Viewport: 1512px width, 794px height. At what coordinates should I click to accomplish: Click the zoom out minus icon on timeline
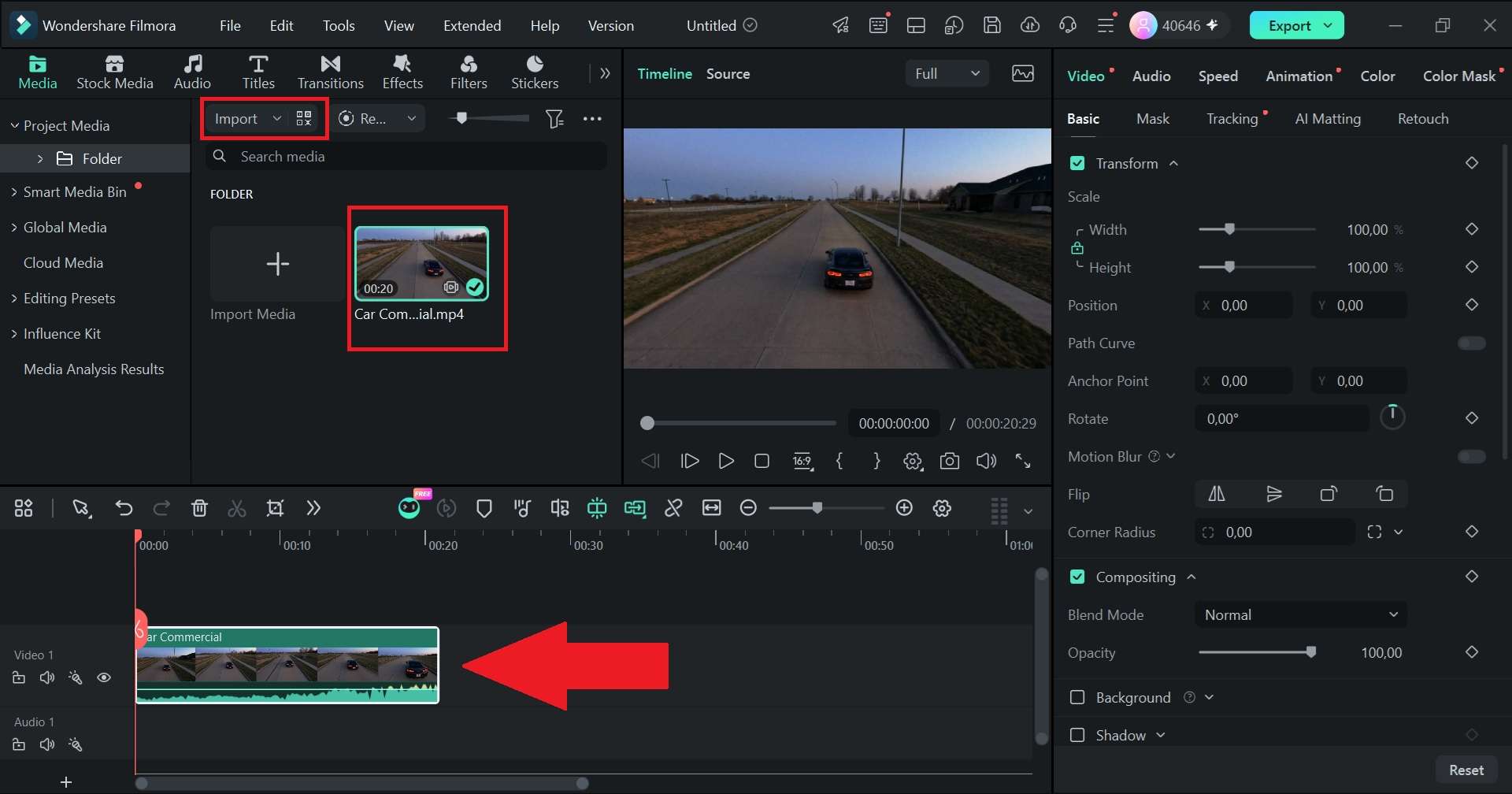tap(749, 508)
